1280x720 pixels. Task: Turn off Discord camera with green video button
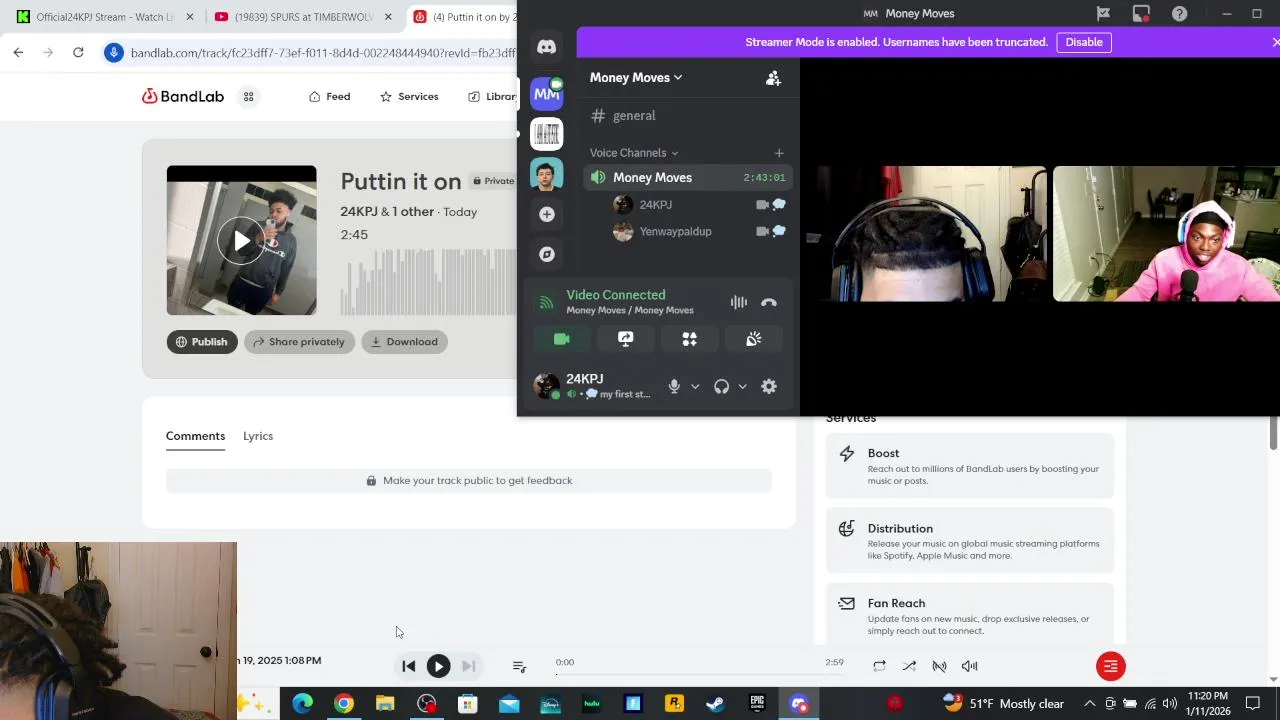pos(562,339)
